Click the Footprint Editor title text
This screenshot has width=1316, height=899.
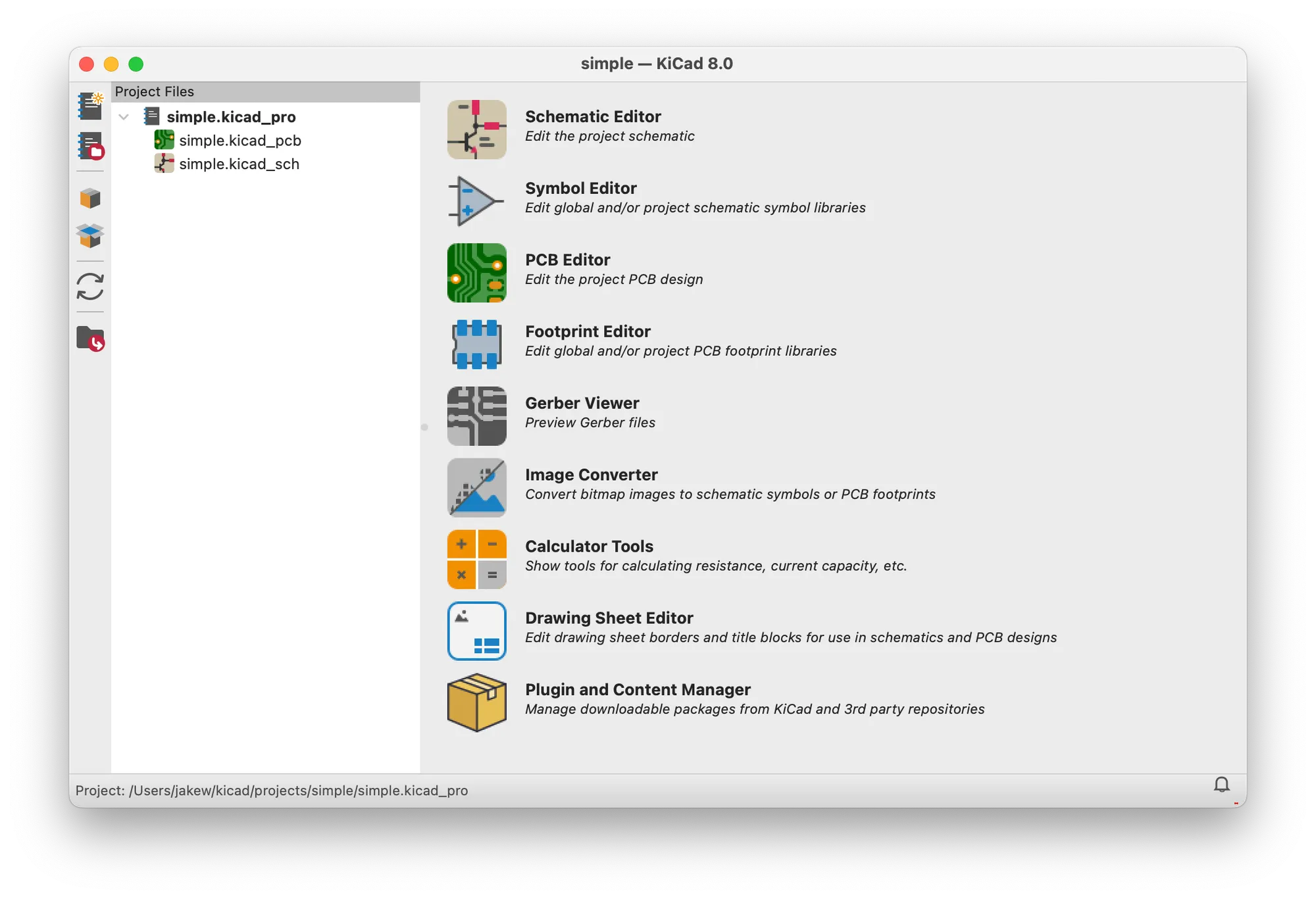click(x=588, y=331)
